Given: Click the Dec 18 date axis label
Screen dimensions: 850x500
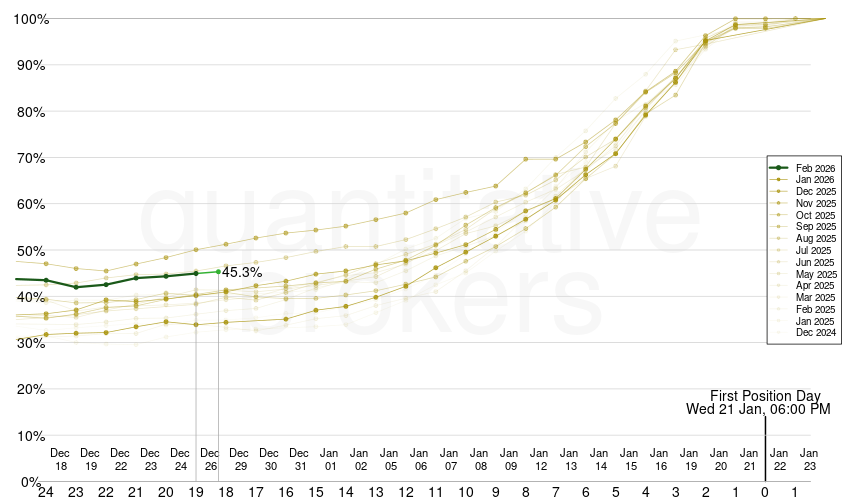Looking at the screenshot, I should [61, 459].
